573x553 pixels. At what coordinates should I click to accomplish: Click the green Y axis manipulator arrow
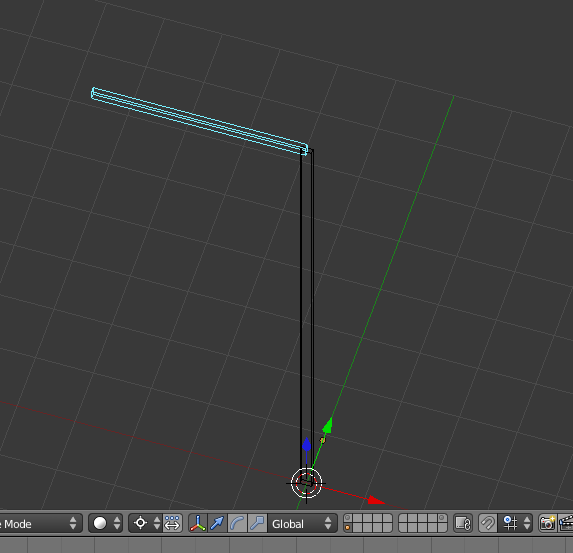tap(328, 426)
